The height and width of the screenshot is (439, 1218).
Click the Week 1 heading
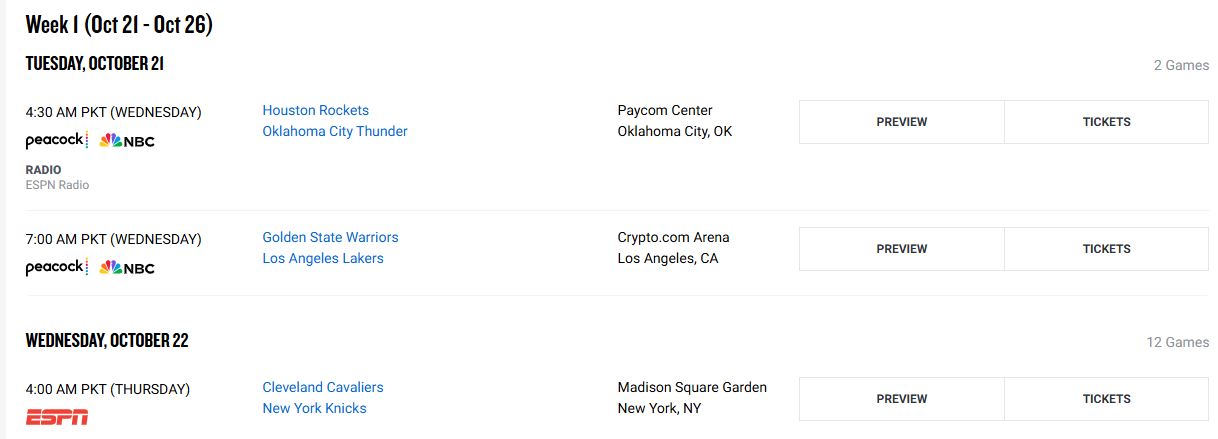click(119, 25)
